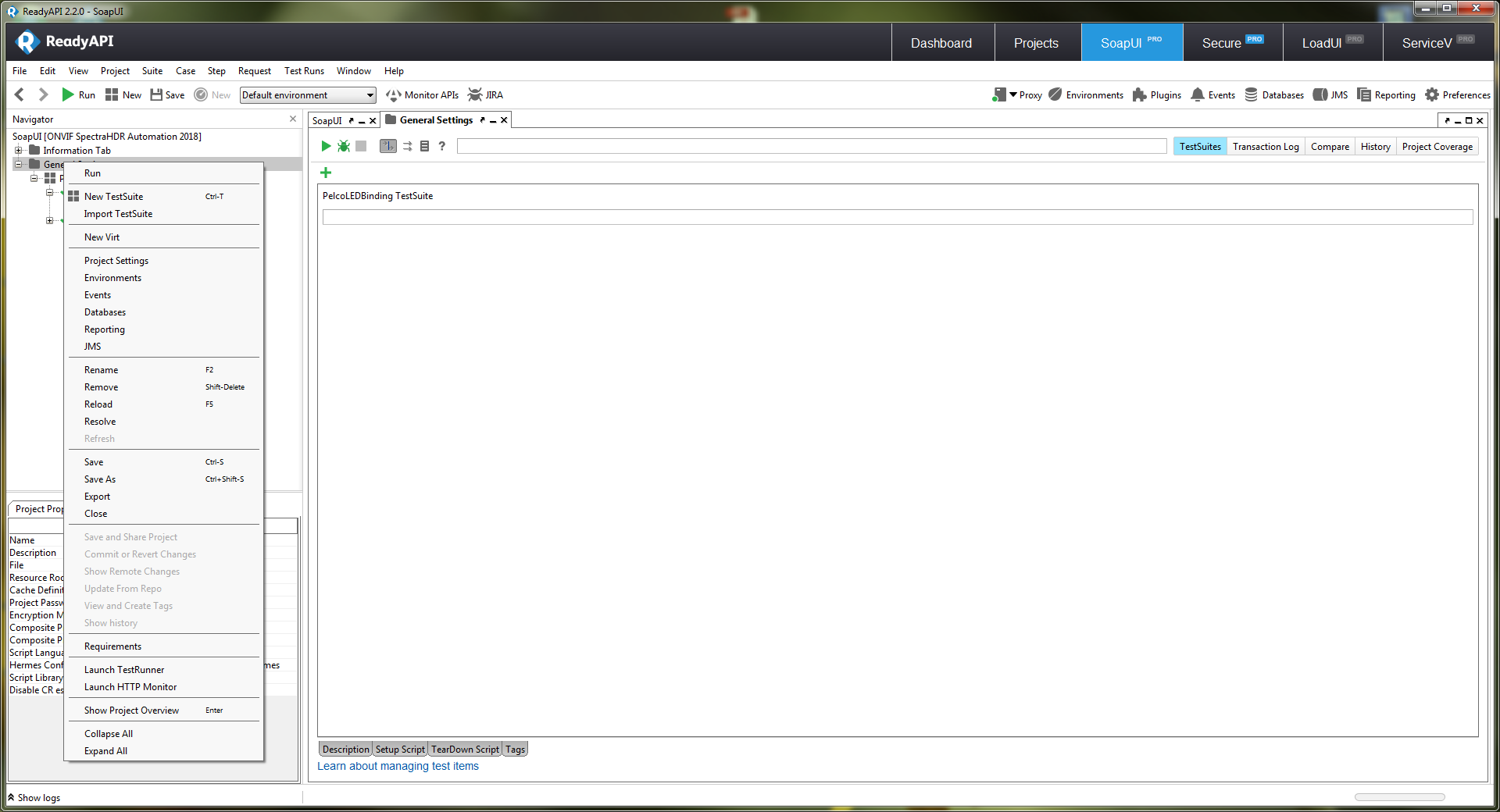Click the enabled New grid icon in the toolbar

tap(123, 94)
